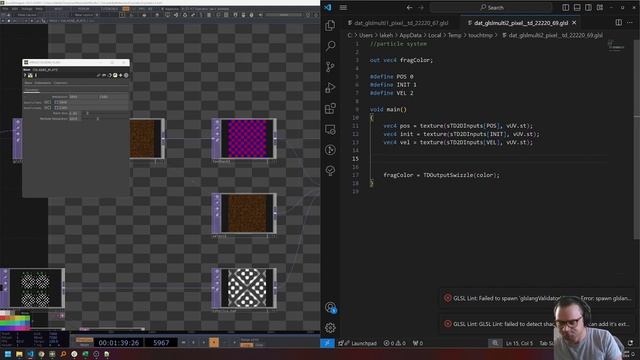
Task: Open Run and Debug view
Action: (x=330, y=87)
